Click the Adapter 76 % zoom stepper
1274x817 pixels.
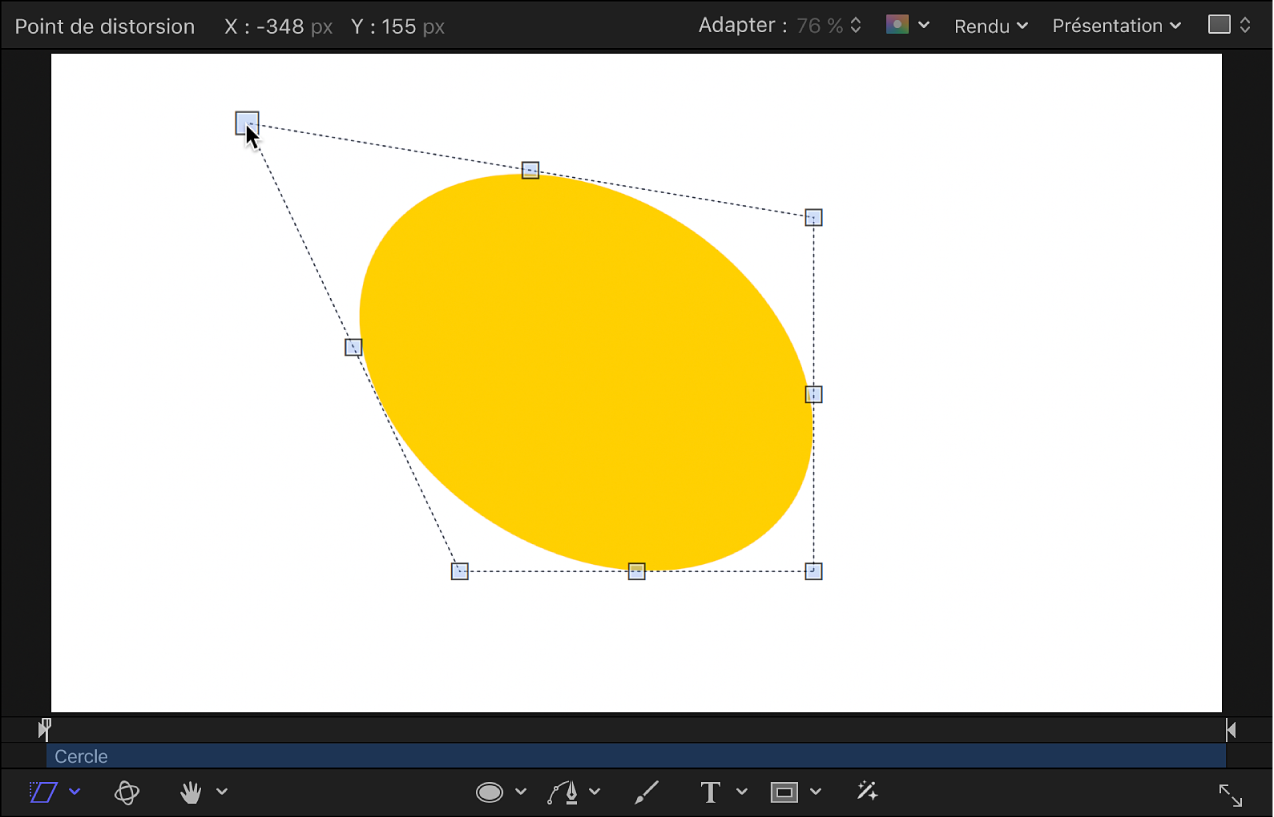[x=855, y=26]
